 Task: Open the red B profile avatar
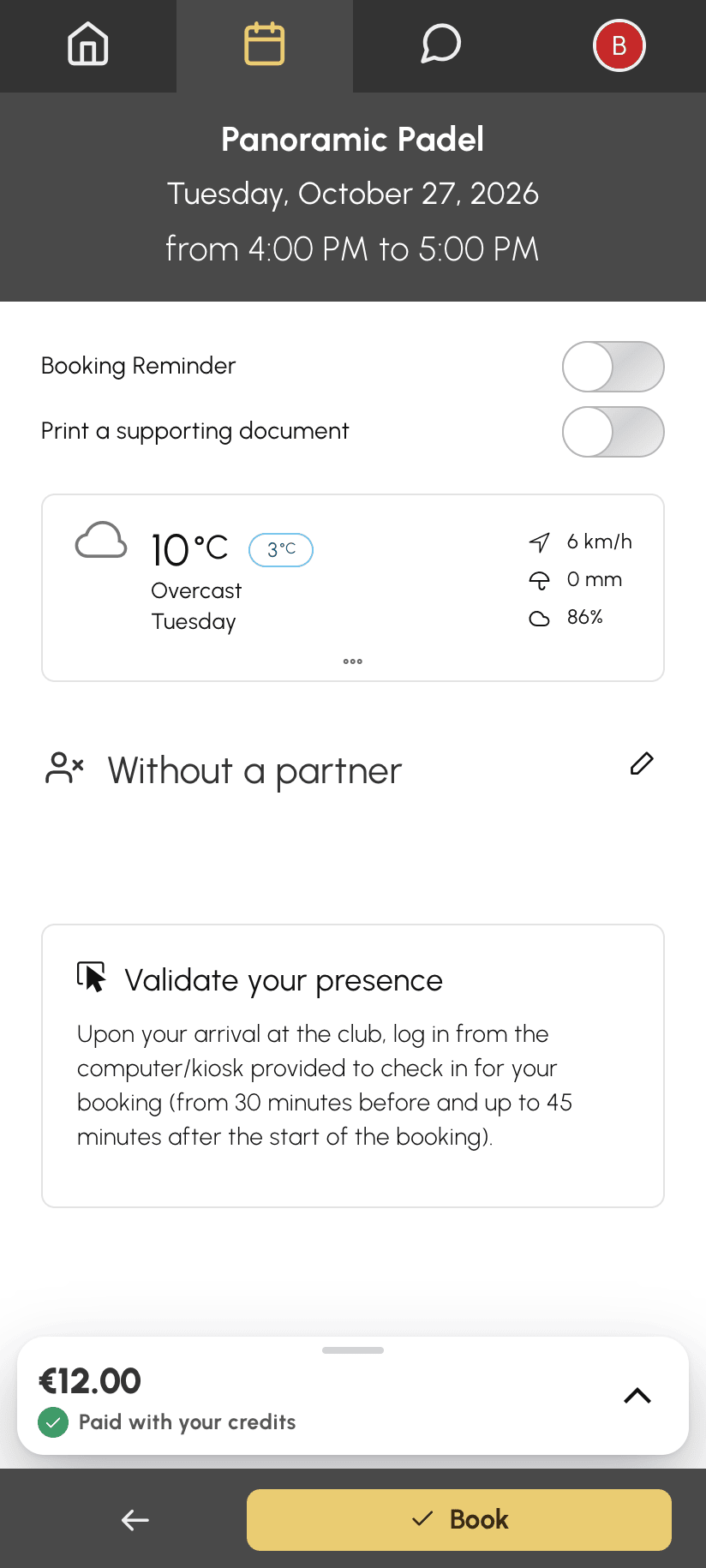click(x=619, y=45)
